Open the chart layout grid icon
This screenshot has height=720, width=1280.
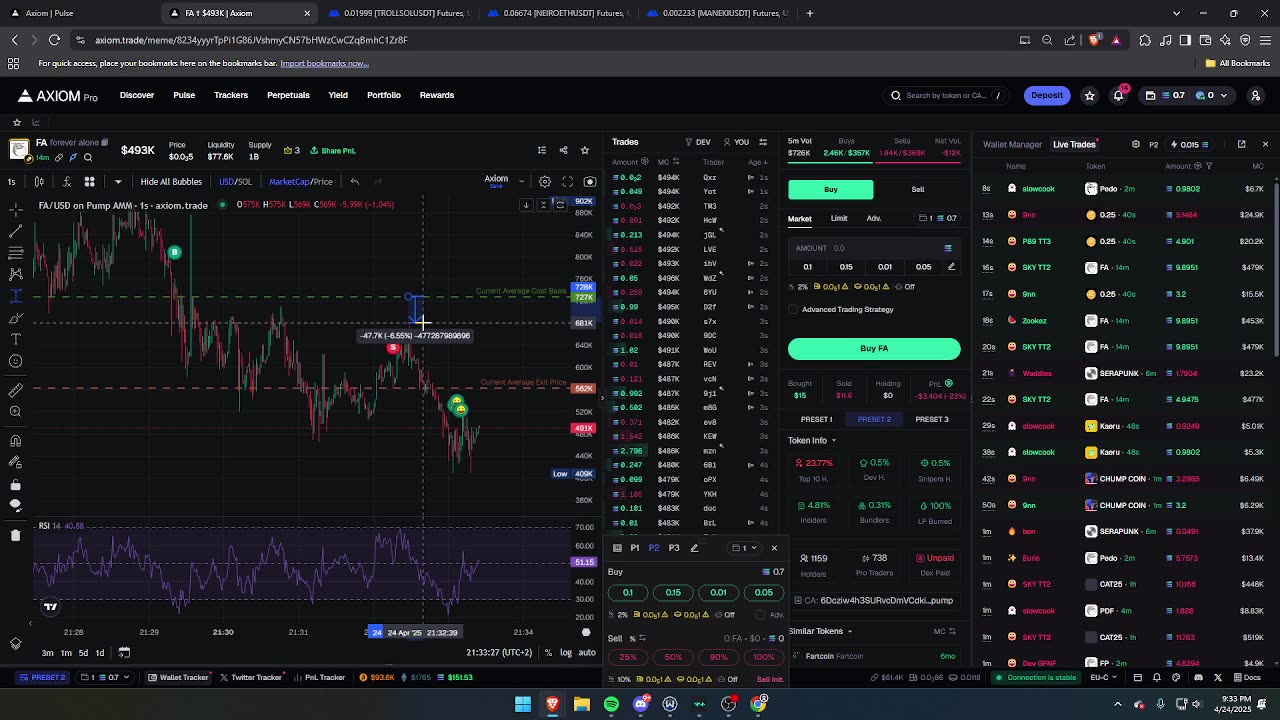point(89,182)
